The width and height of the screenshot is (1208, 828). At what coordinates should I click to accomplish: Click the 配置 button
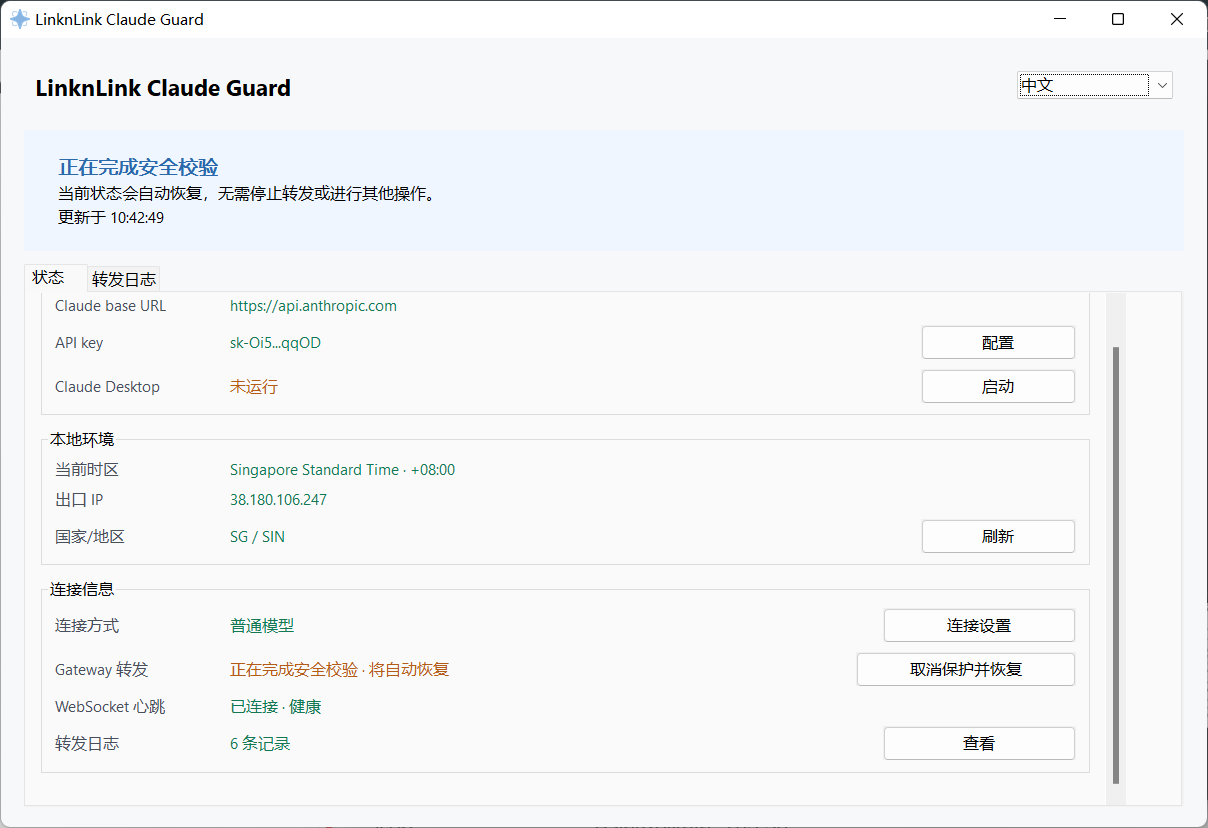pyautogui.click(x=998, y=342)
